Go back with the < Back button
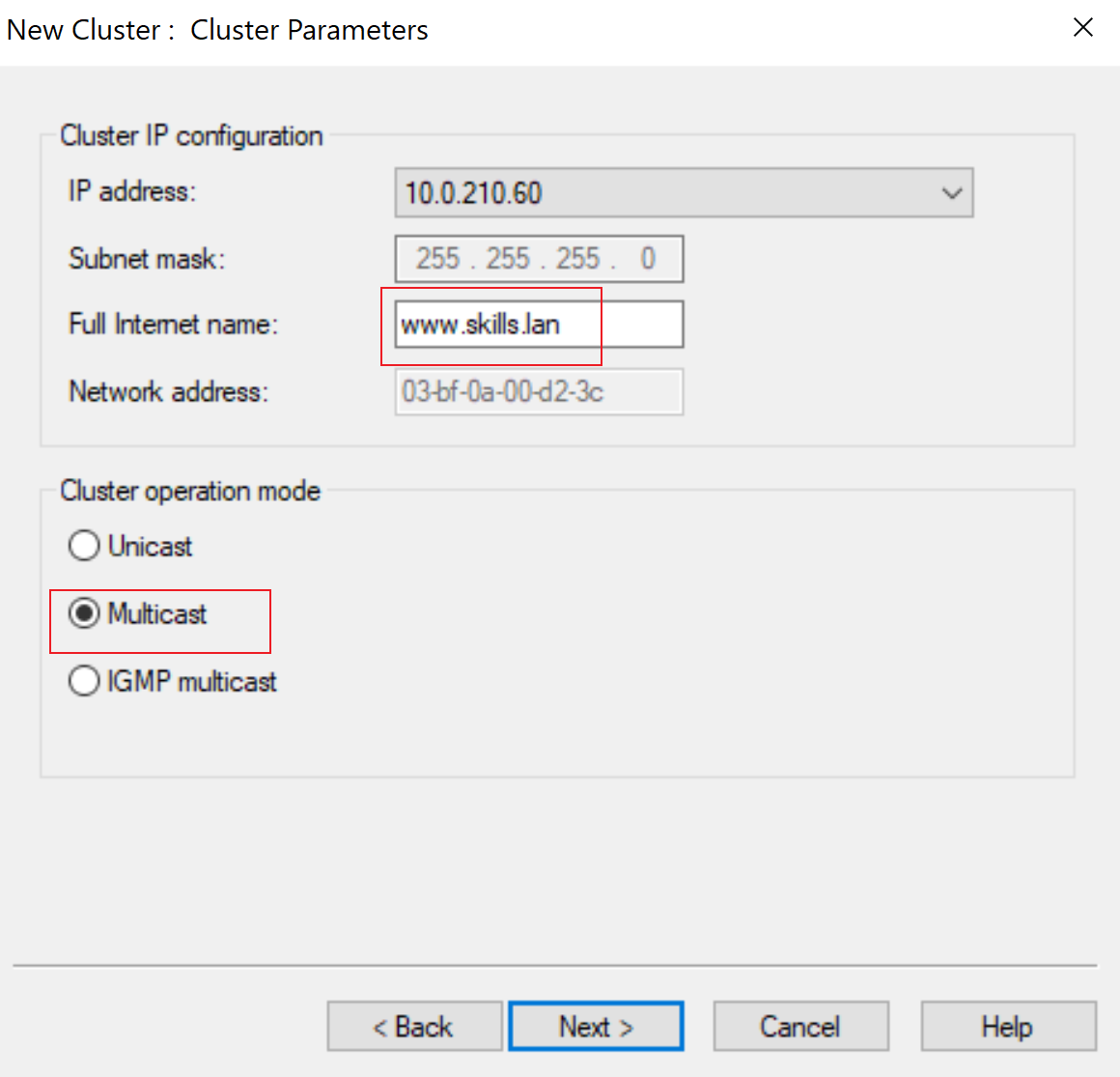 coord(415,1026)
